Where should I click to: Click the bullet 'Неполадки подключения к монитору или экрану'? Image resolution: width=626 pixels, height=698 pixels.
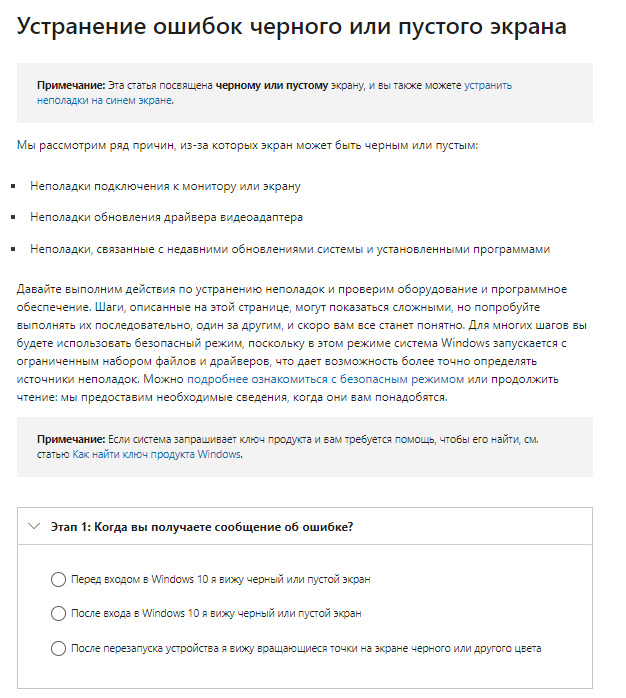point(165,186)
